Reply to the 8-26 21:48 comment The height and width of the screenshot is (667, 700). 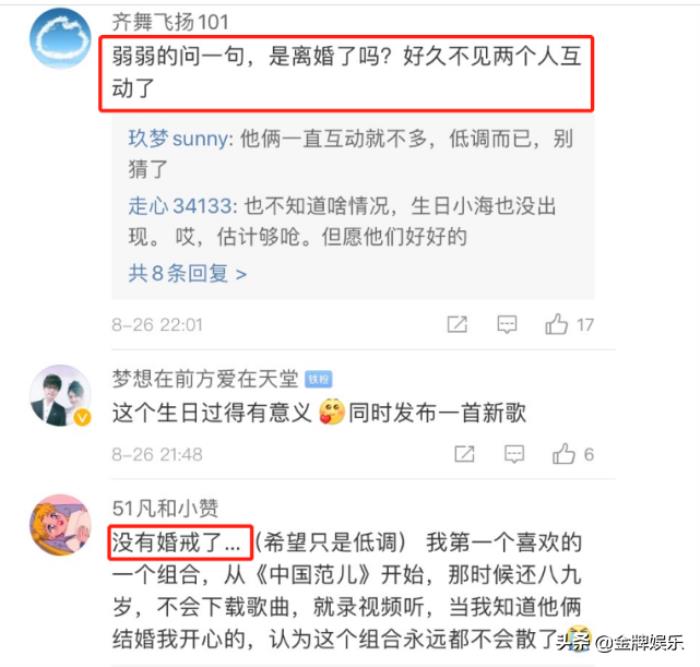[514, 454]
